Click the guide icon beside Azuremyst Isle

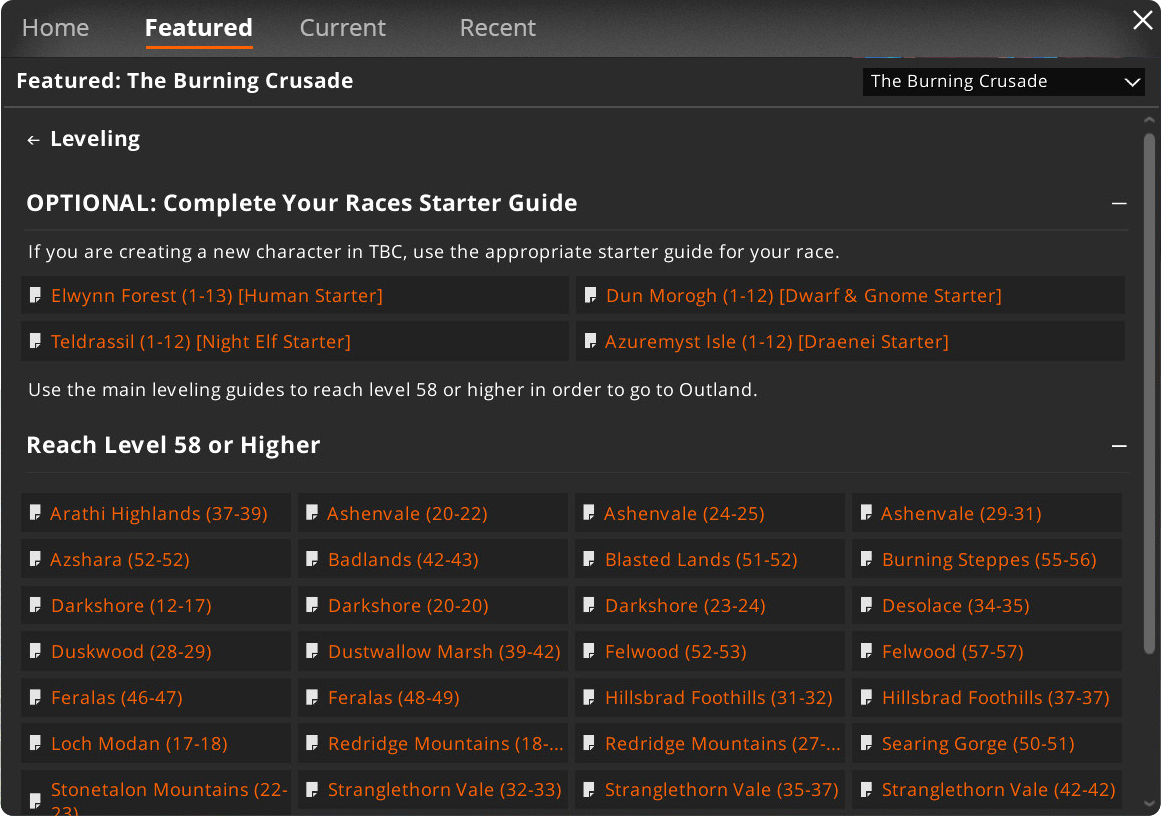(591, 341)
